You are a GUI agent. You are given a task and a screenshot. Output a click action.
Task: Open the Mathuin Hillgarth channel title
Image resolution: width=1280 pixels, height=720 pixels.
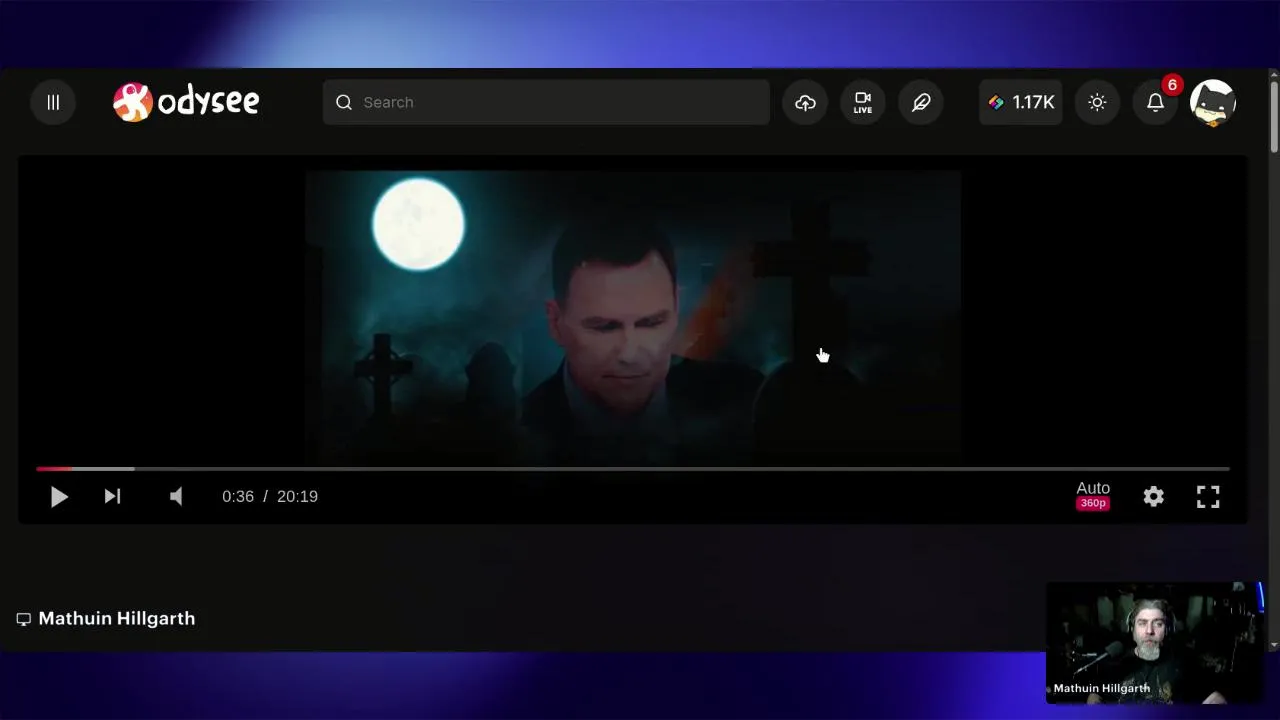(117, 618)
